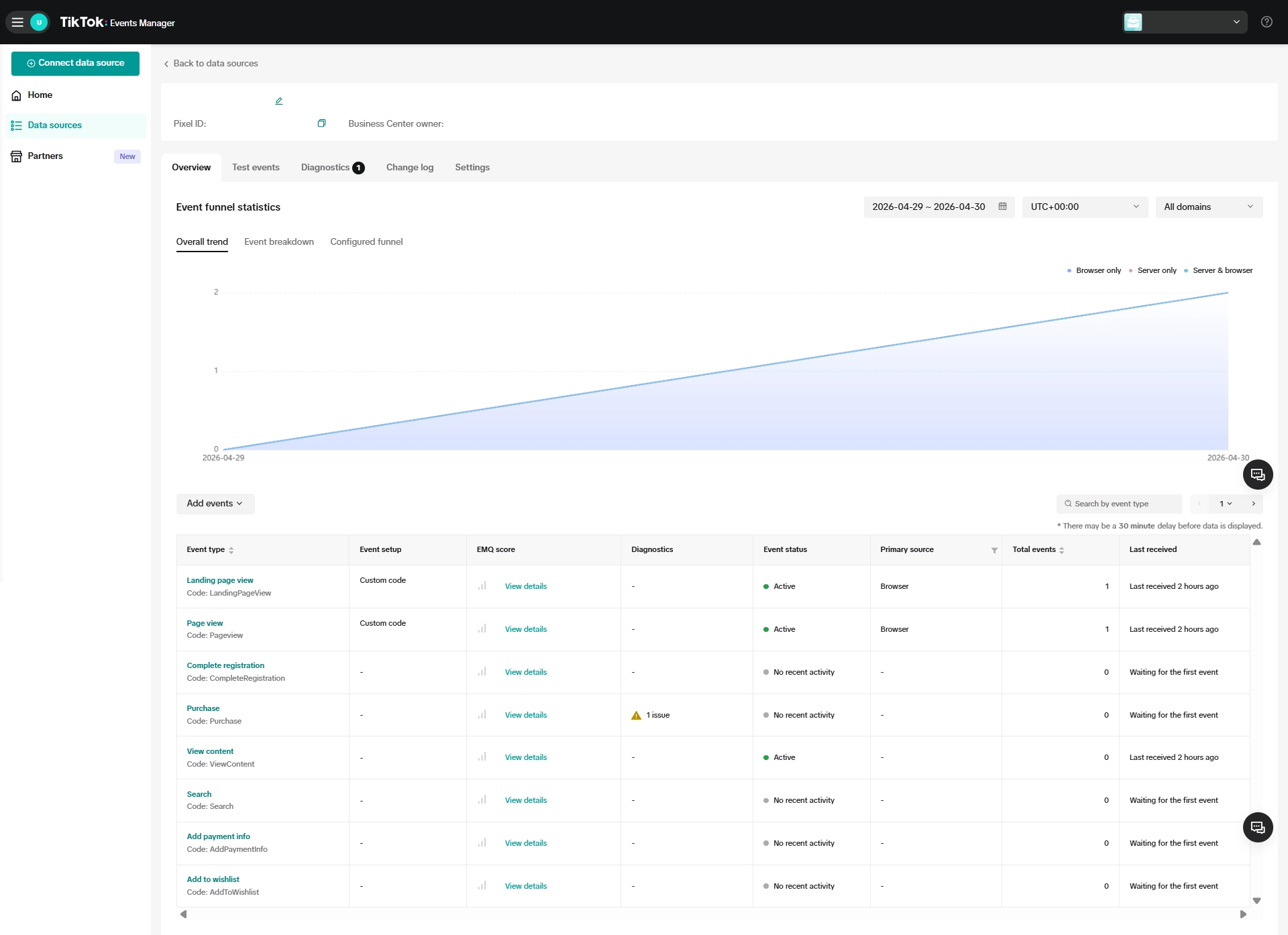Expand the UTC+00:00 timezone dropdown
The image size is (1288, 935).
pos(1085,207)
